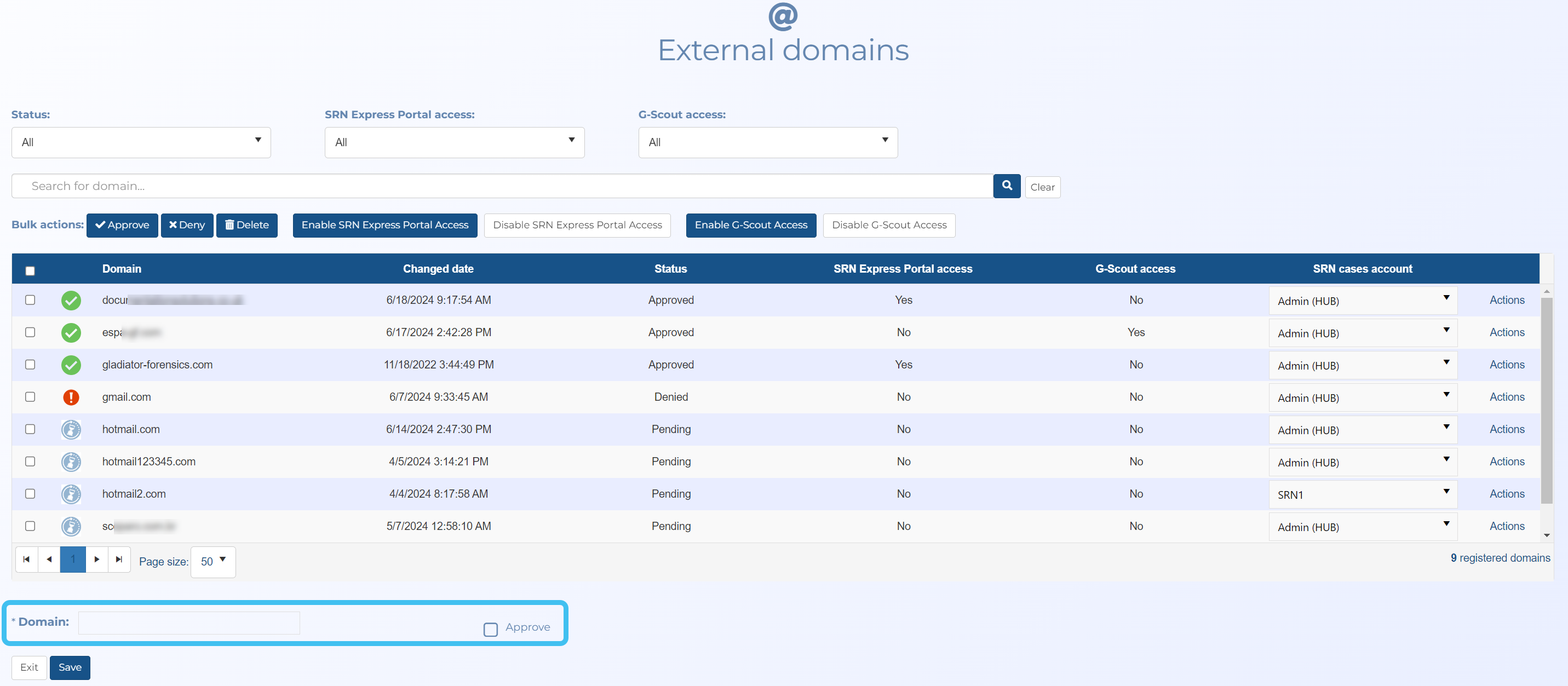Open Actions menu for hotmail123345.com row
The image size is (1568, 686).
[x=1506, y=462]
